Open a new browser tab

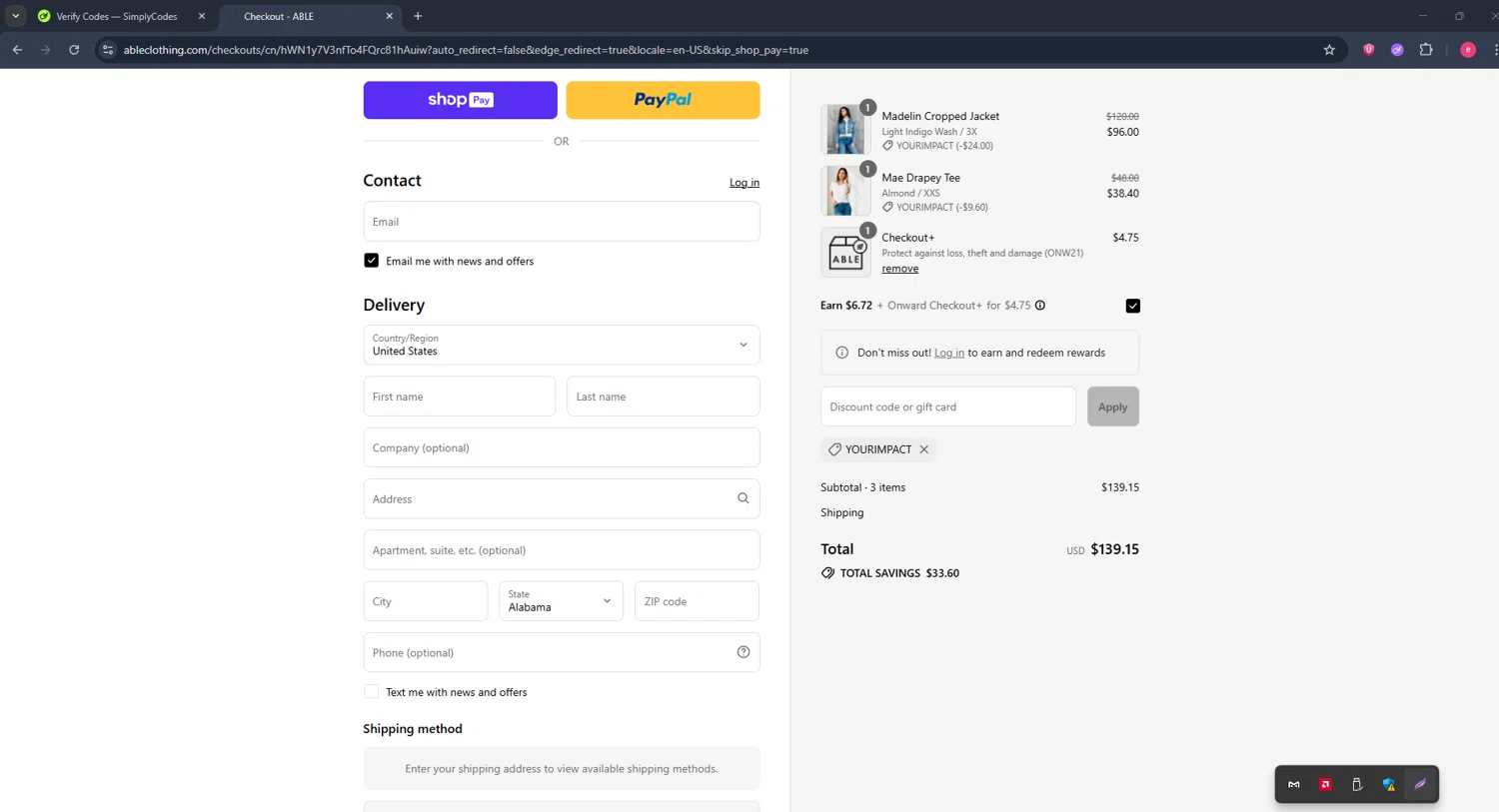418,16
